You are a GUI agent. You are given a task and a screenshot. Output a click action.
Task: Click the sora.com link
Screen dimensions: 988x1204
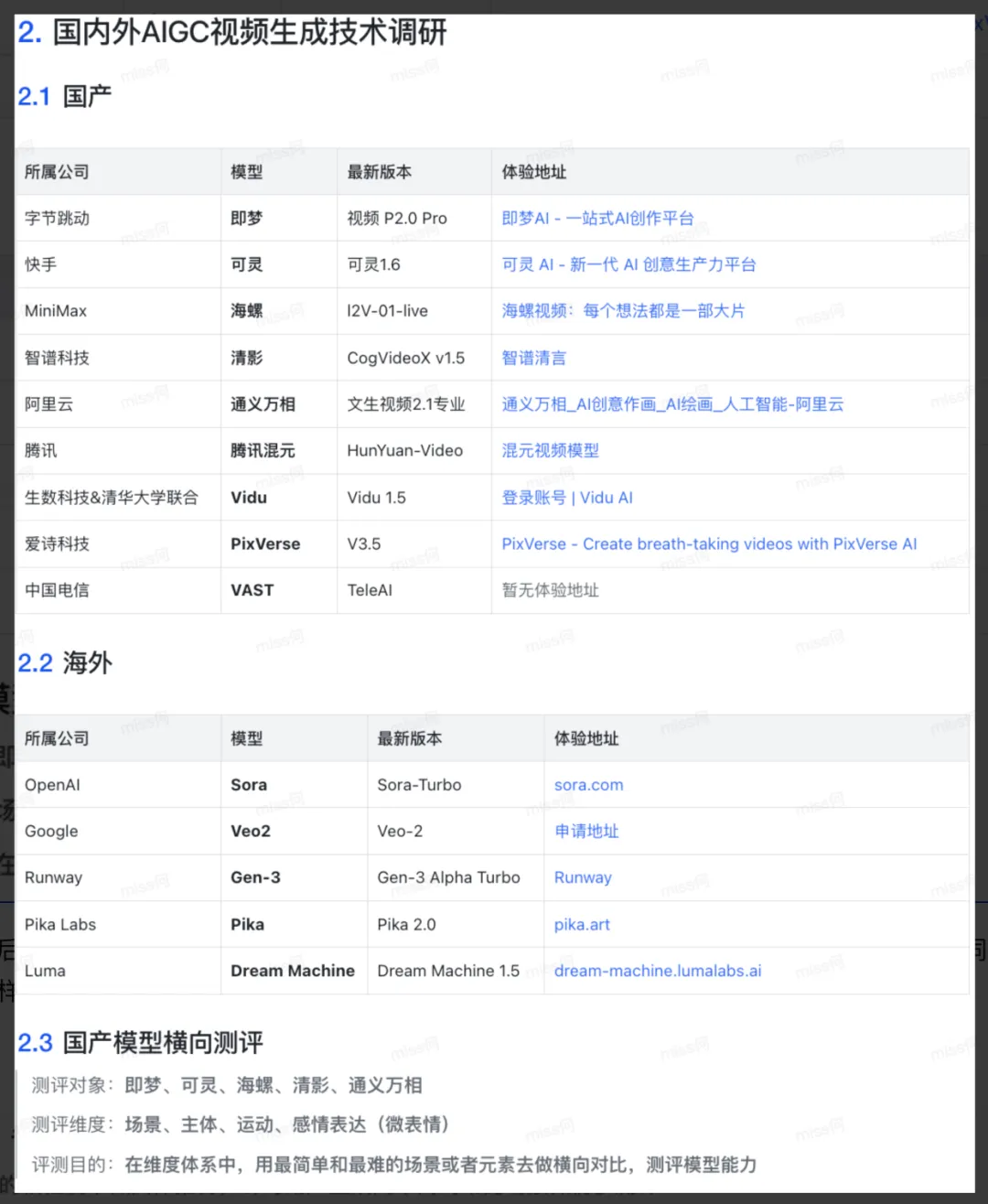click(588, 785)
